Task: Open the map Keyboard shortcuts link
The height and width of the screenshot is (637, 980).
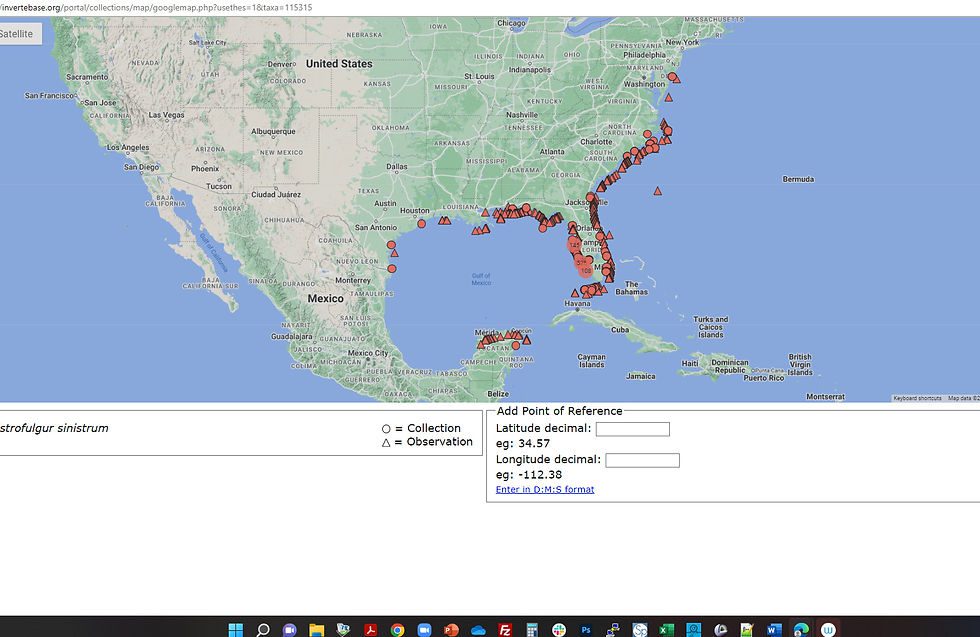Action: pyautogui.click(x=917, y=398)
